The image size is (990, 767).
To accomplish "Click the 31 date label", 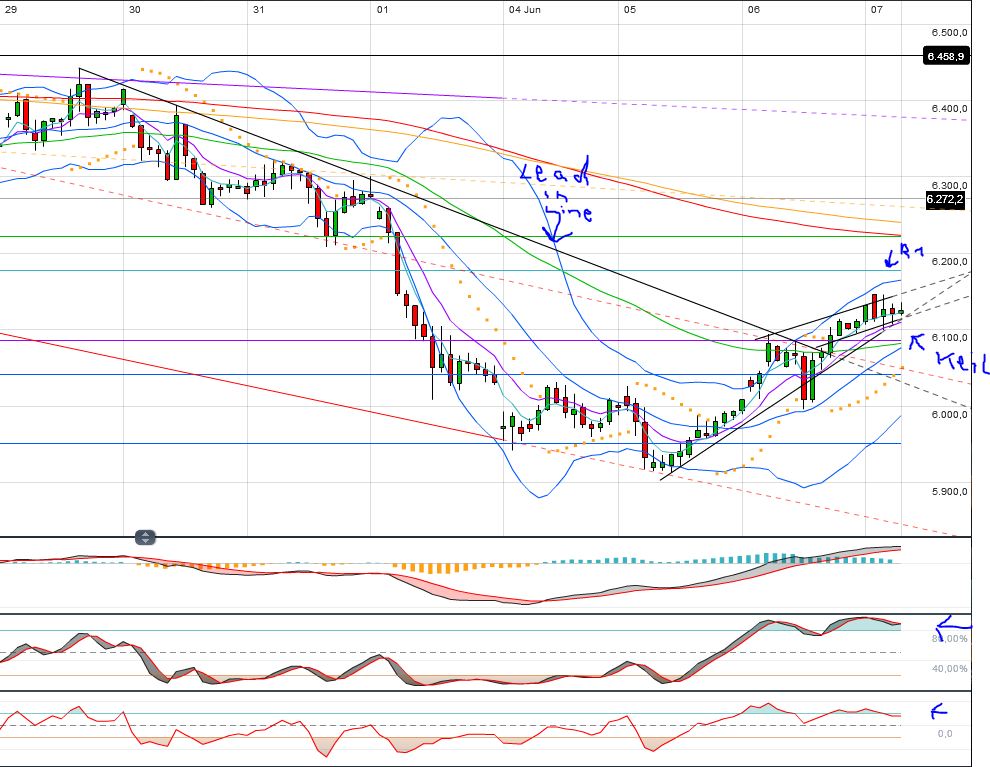I will (x=258, y=9).
